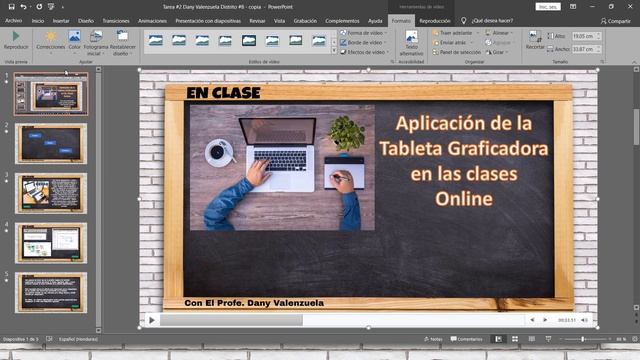The height and width of the screenshot is (360, 640).
Task: Switch to Normal view in status bar
Action: (x=498, y=339)
